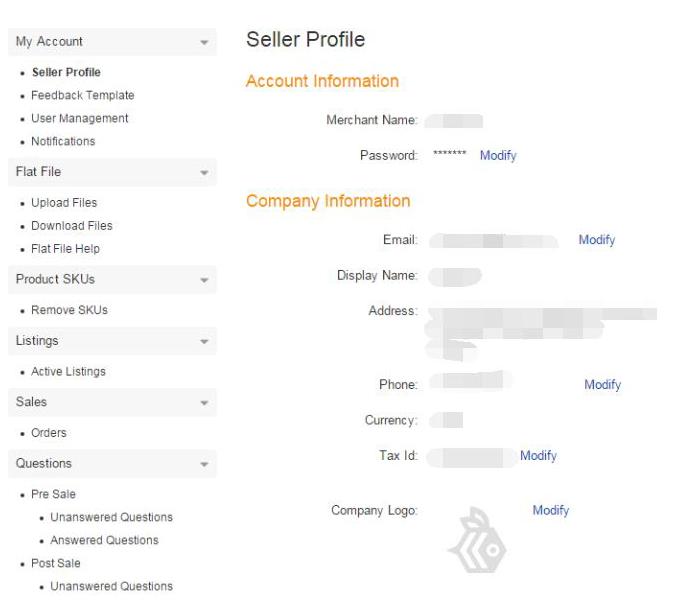
Task: Open Seller Profile in sidebar
Action: 66,72
